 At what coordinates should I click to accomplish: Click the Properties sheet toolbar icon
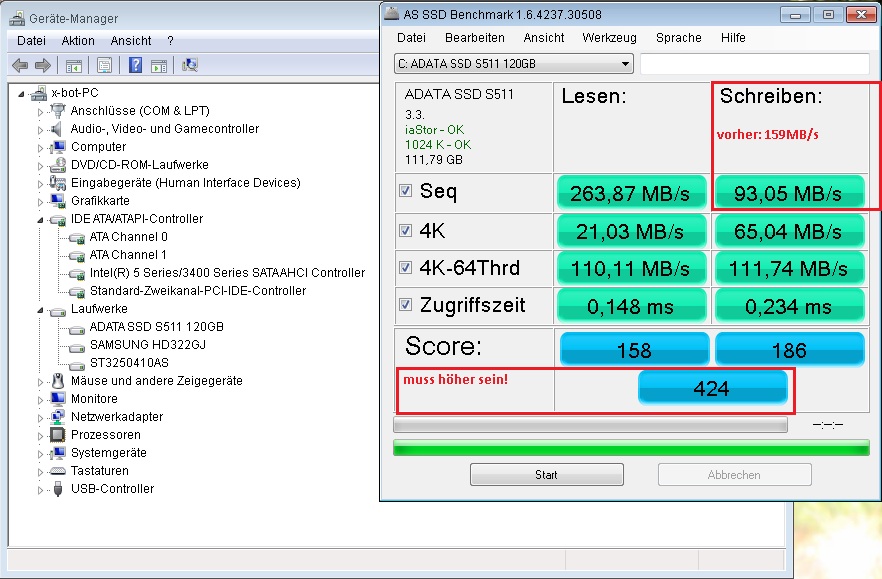(104, 65)
